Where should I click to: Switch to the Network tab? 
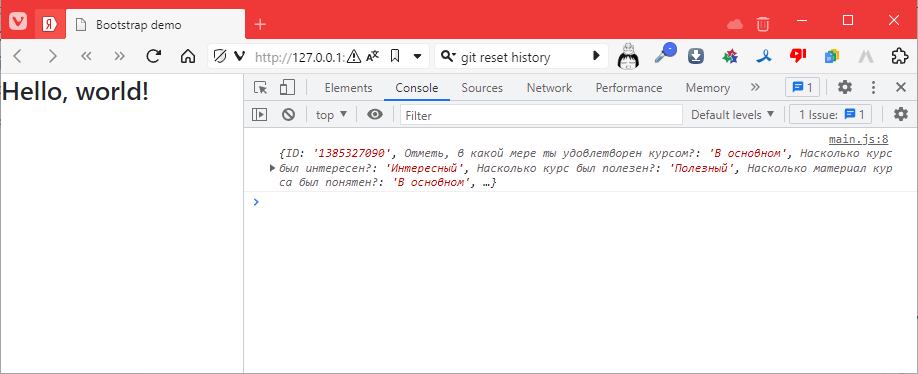[549, 88]
